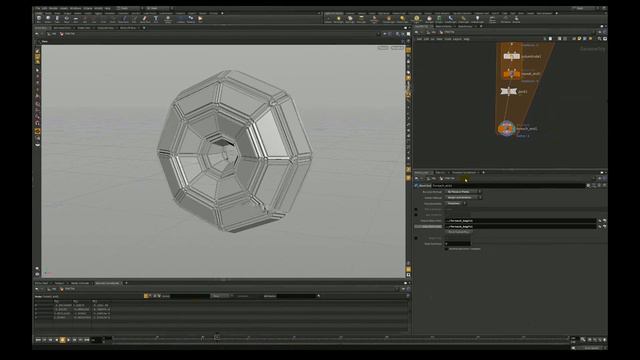The height and width of the screenshot is (360, 640).
Task: Select the Font shelf tool
Action: [156, 19]
